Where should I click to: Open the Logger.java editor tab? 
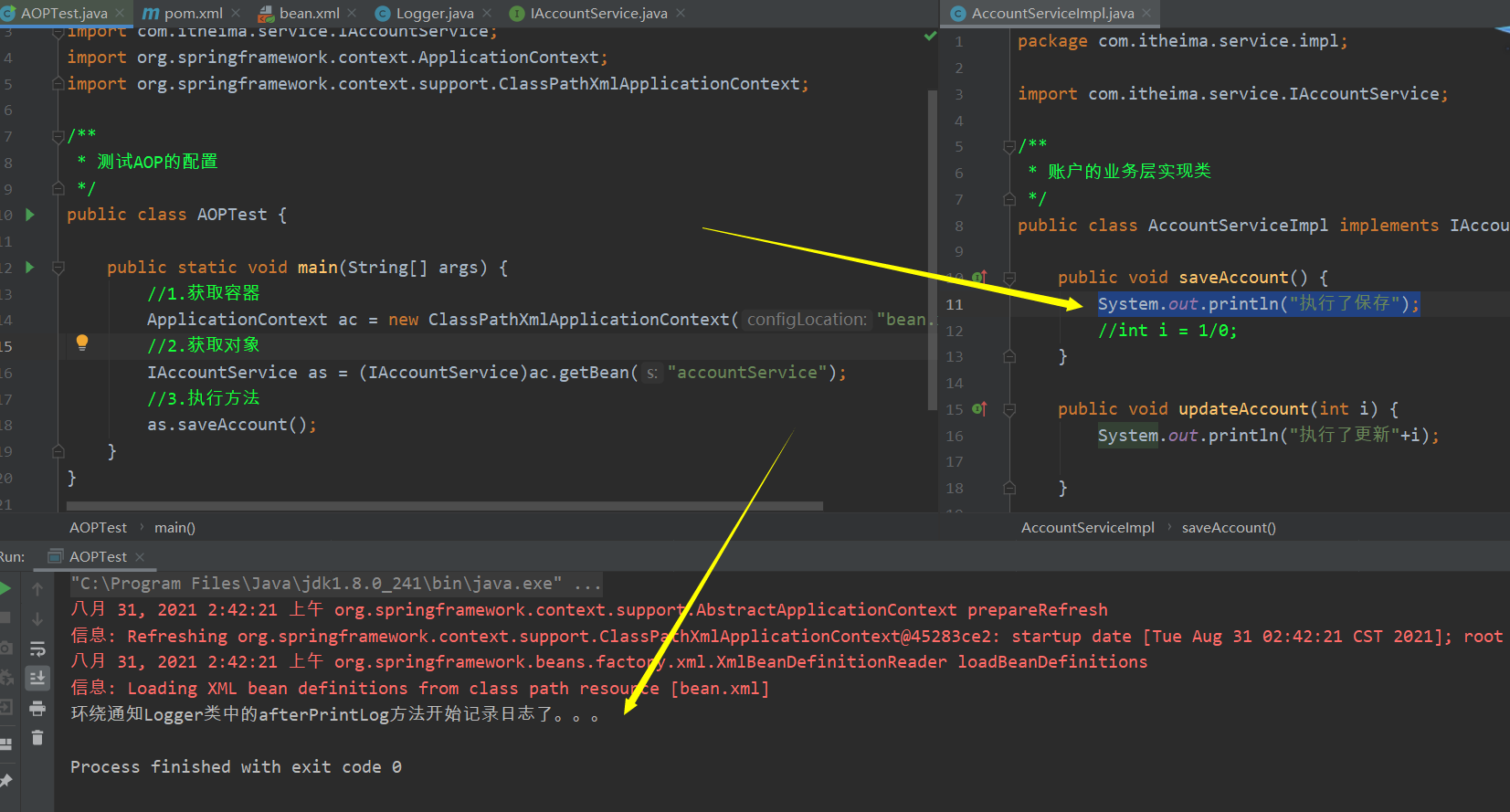click(x=434, y=13)
